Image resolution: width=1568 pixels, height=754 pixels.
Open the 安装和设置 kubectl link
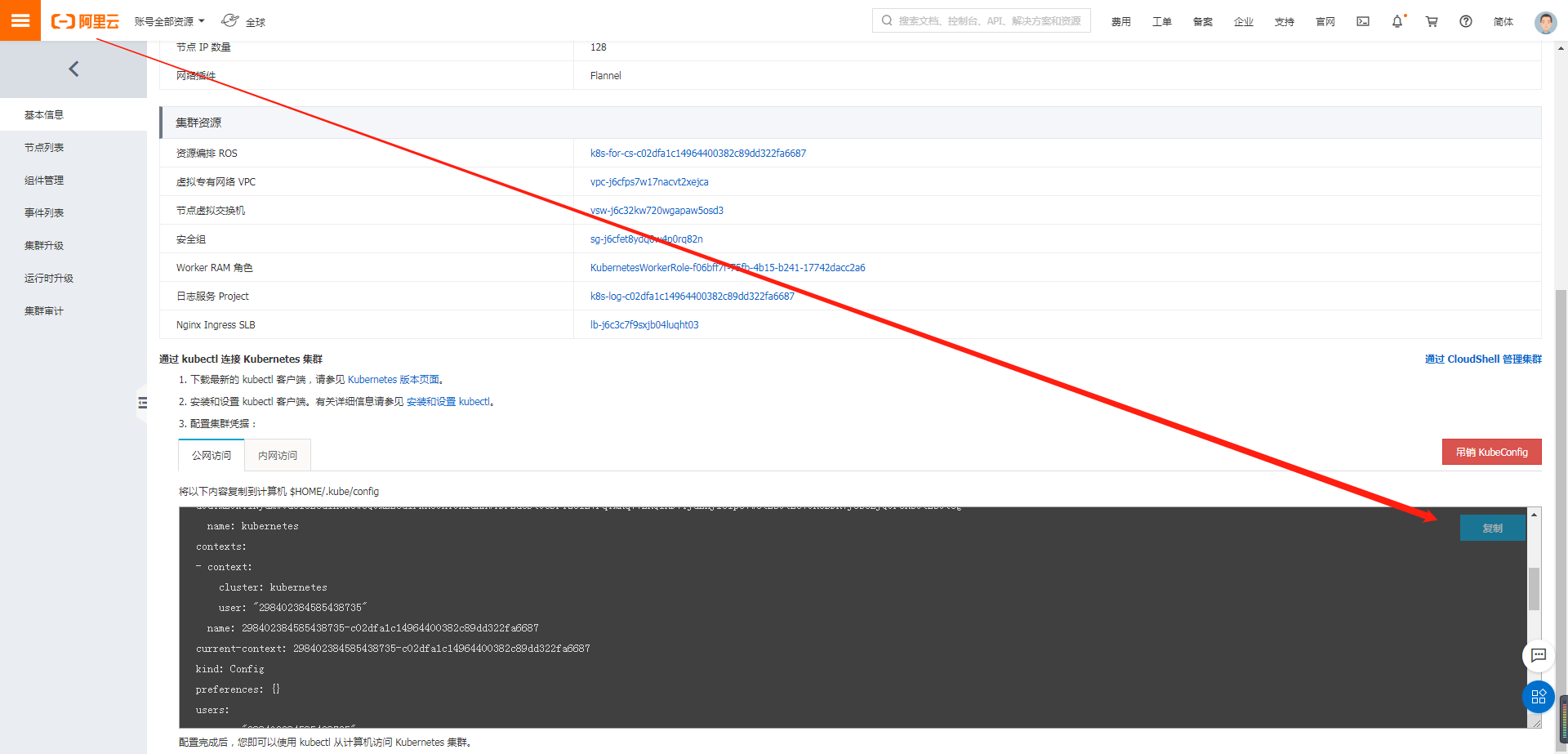pos(448,402)
